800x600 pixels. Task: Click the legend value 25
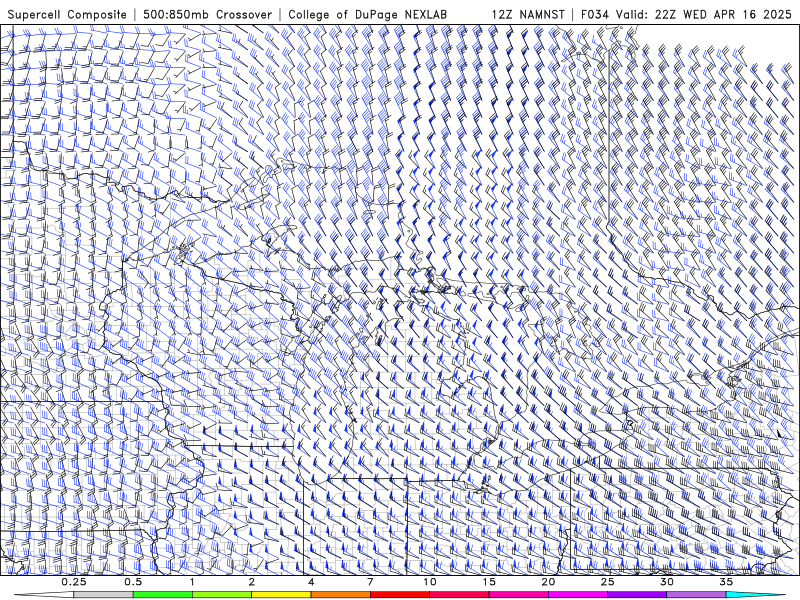[607, 582]
